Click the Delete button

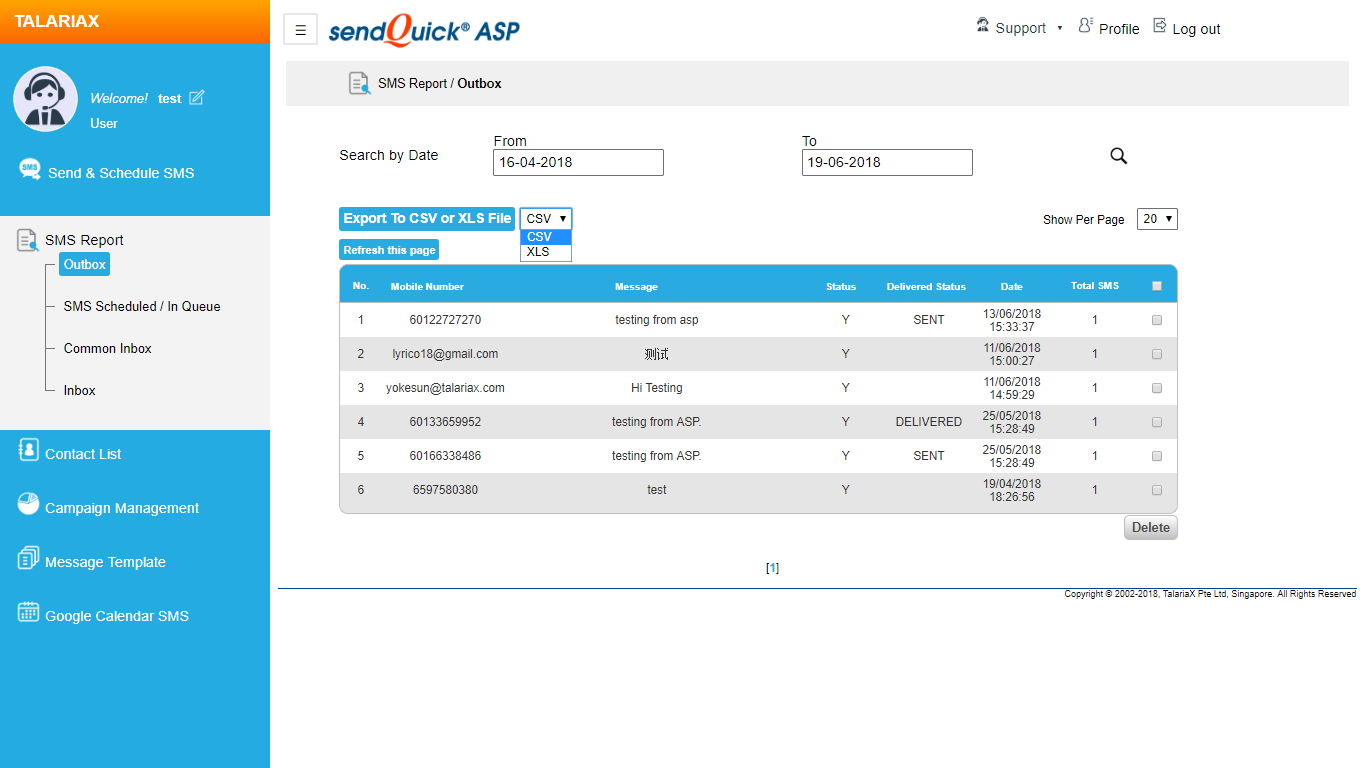1151,528
